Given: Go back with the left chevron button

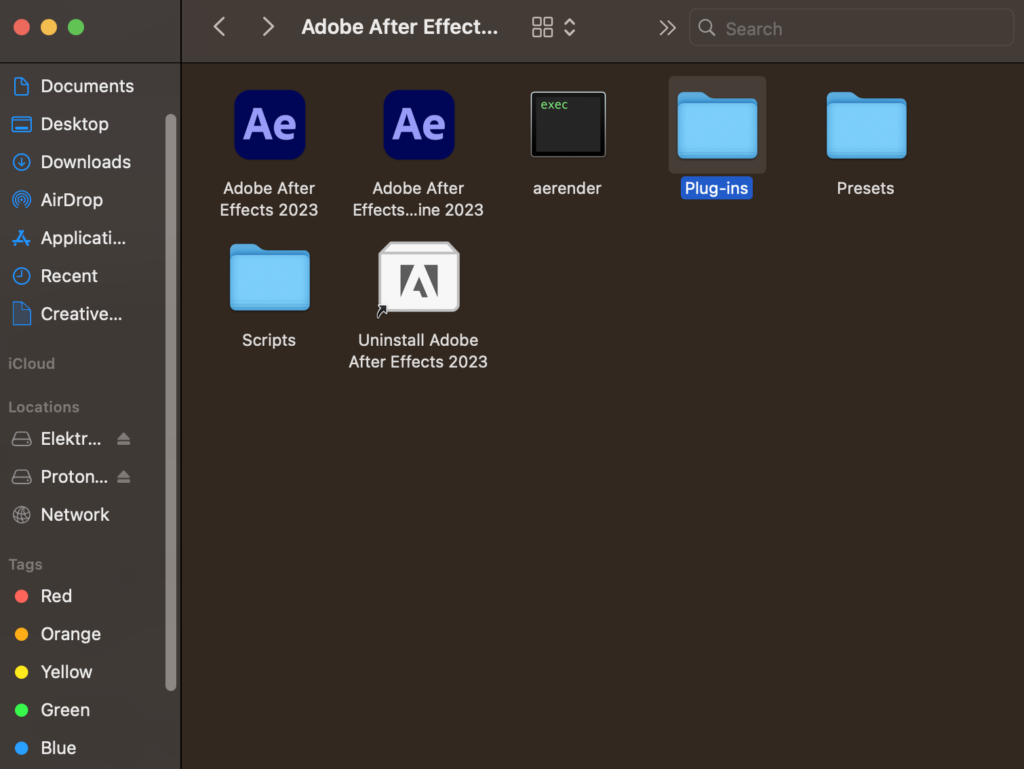Looking at the screenshot, I should coord(219,28).
